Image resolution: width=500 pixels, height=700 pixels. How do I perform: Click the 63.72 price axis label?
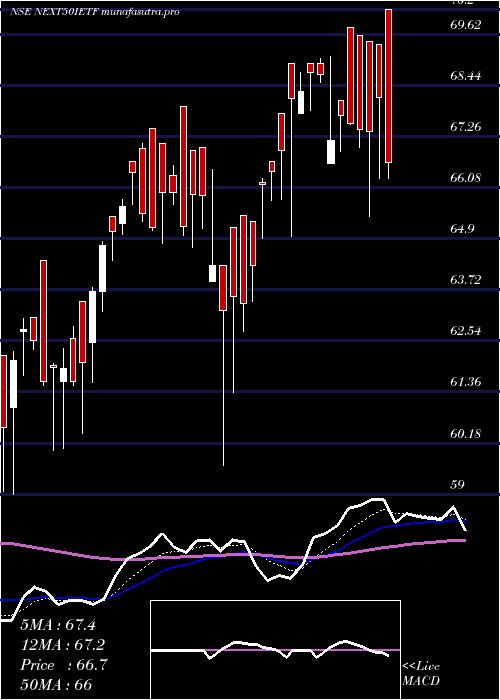pos(466,280)
